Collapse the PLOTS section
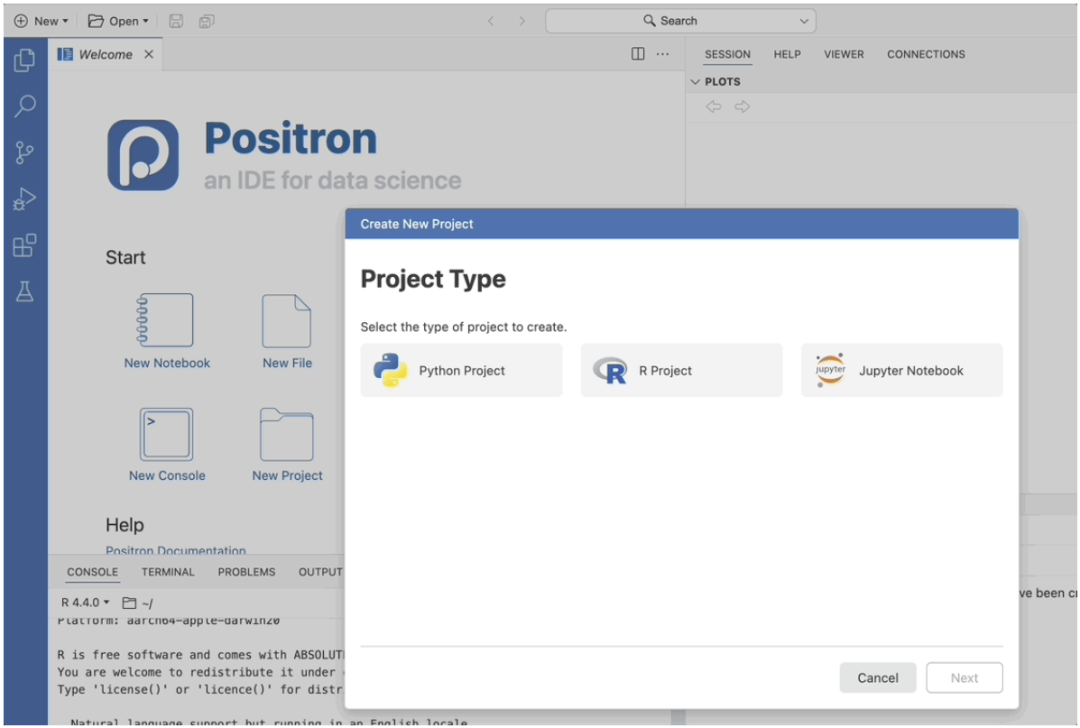The width and height of the screenshot is (1080, 728). coord(695,82)
